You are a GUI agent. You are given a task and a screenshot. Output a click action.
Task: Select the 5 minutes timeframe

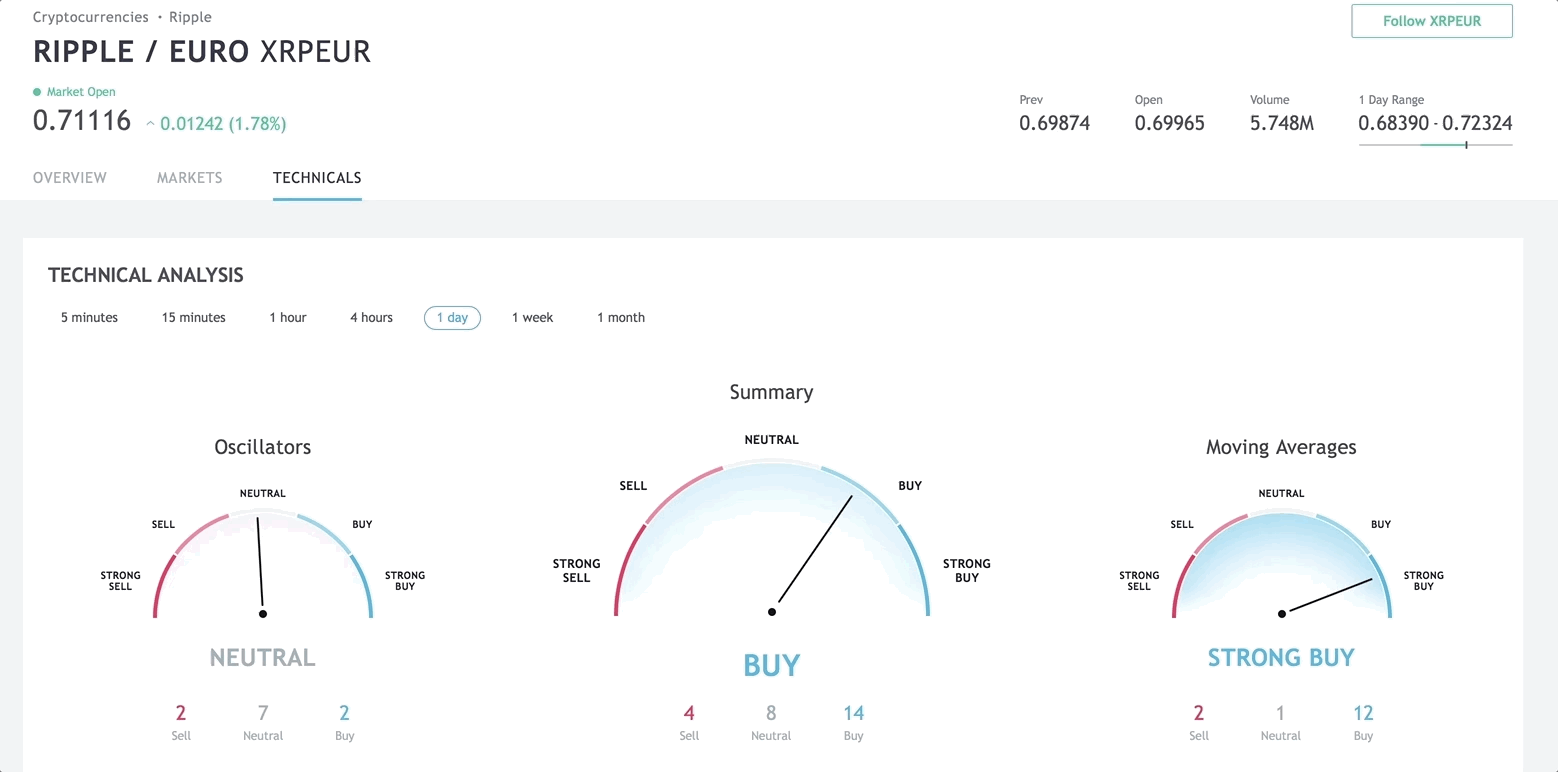(89, 318)
